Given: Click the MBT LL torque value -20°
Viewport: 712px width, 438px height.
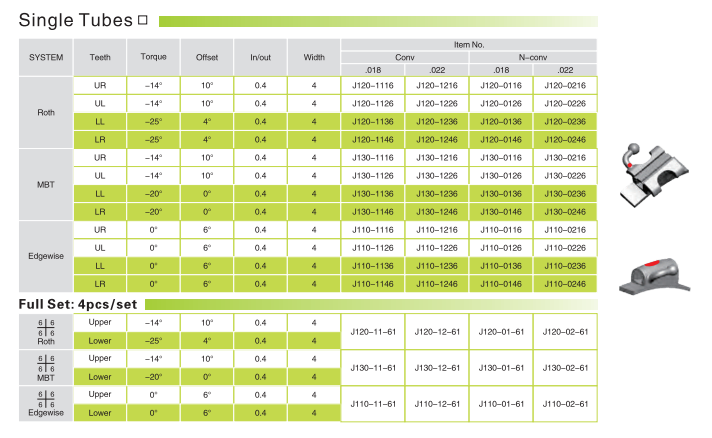Looking at the screenshot, I should coord(153,194).
